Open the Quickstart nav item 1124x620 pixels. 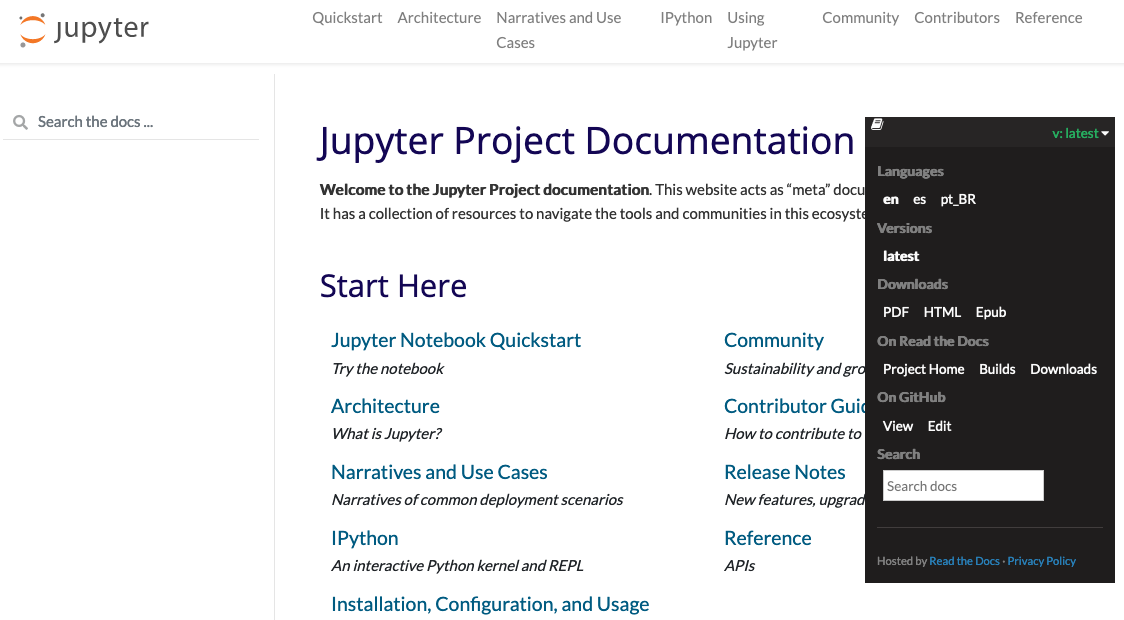(x=347, y=18)
